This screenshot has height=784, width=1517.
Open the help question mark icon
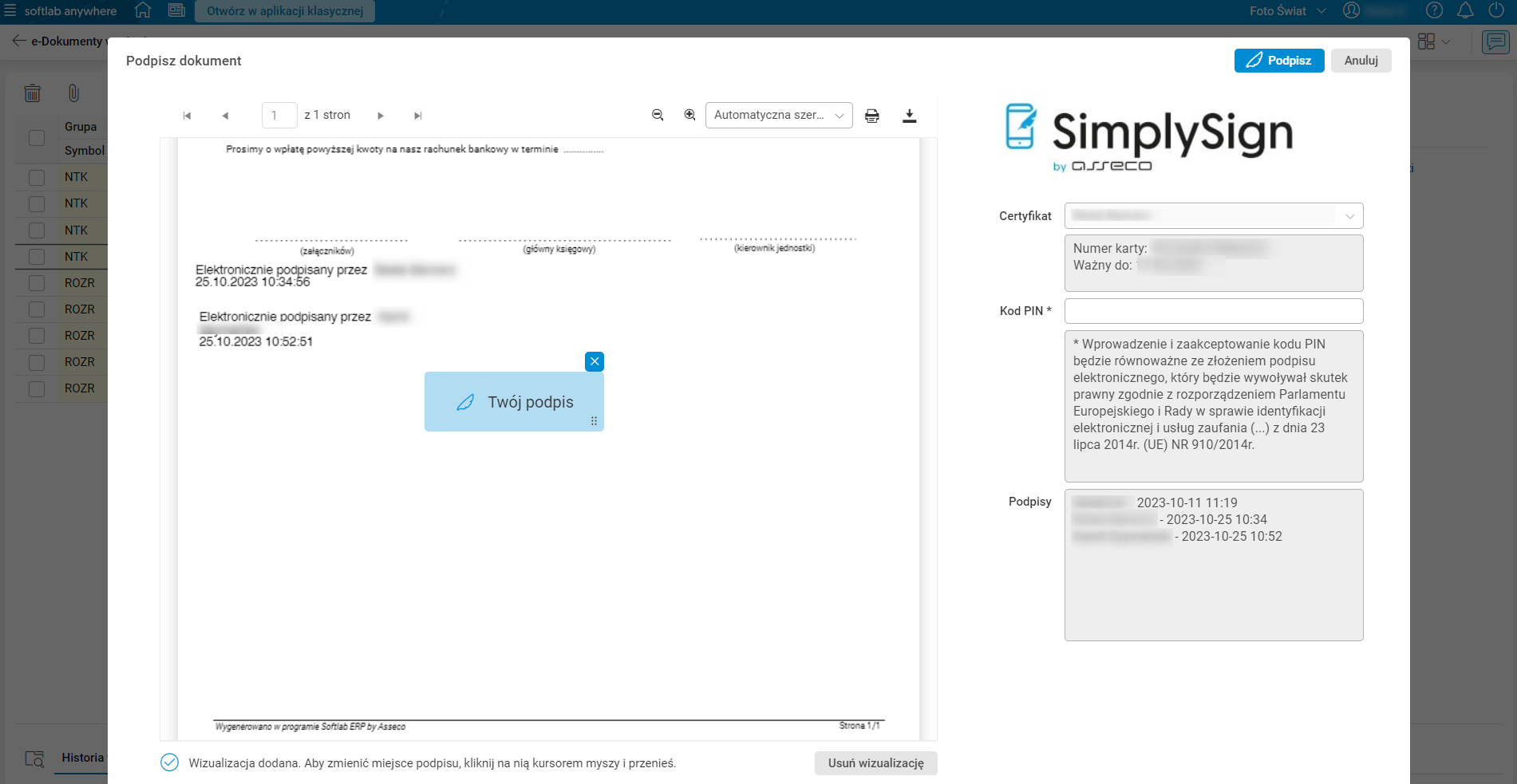click(1435, 10)
